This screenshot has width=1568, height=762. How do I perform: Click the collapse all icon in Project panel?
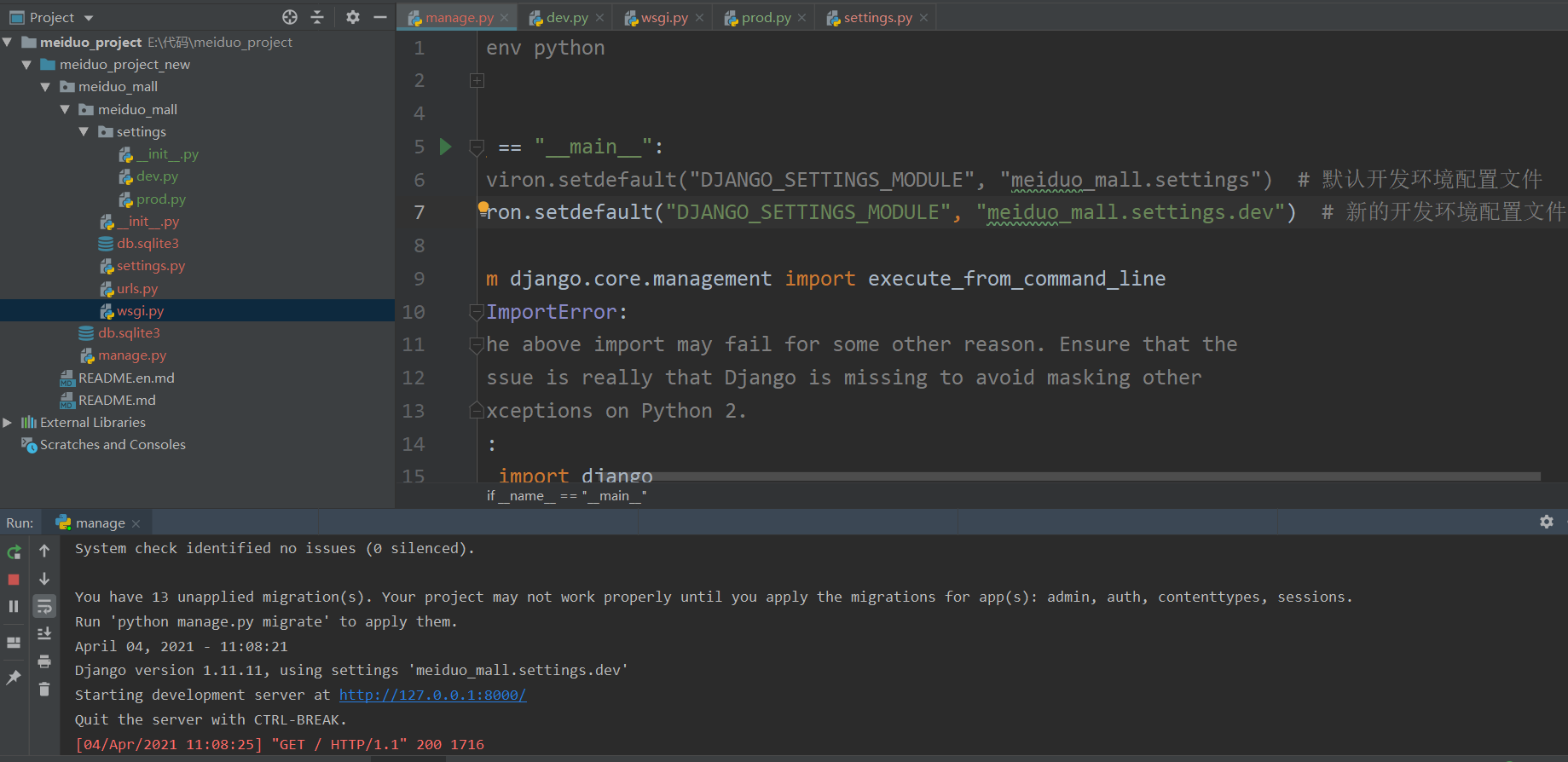(x=317, y=17)
